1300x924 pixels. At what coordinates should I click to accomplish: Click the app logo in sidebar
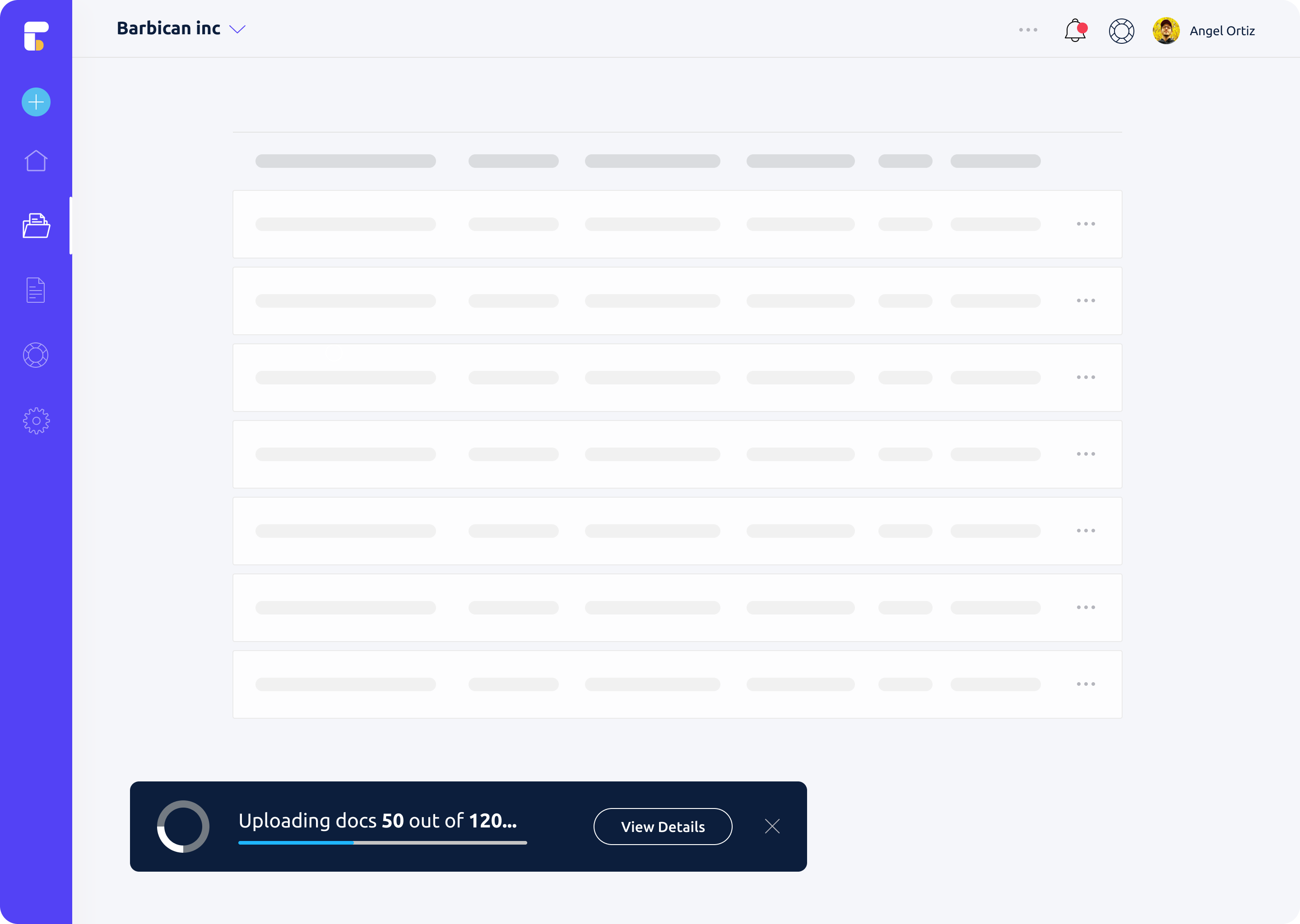point(36,36)
